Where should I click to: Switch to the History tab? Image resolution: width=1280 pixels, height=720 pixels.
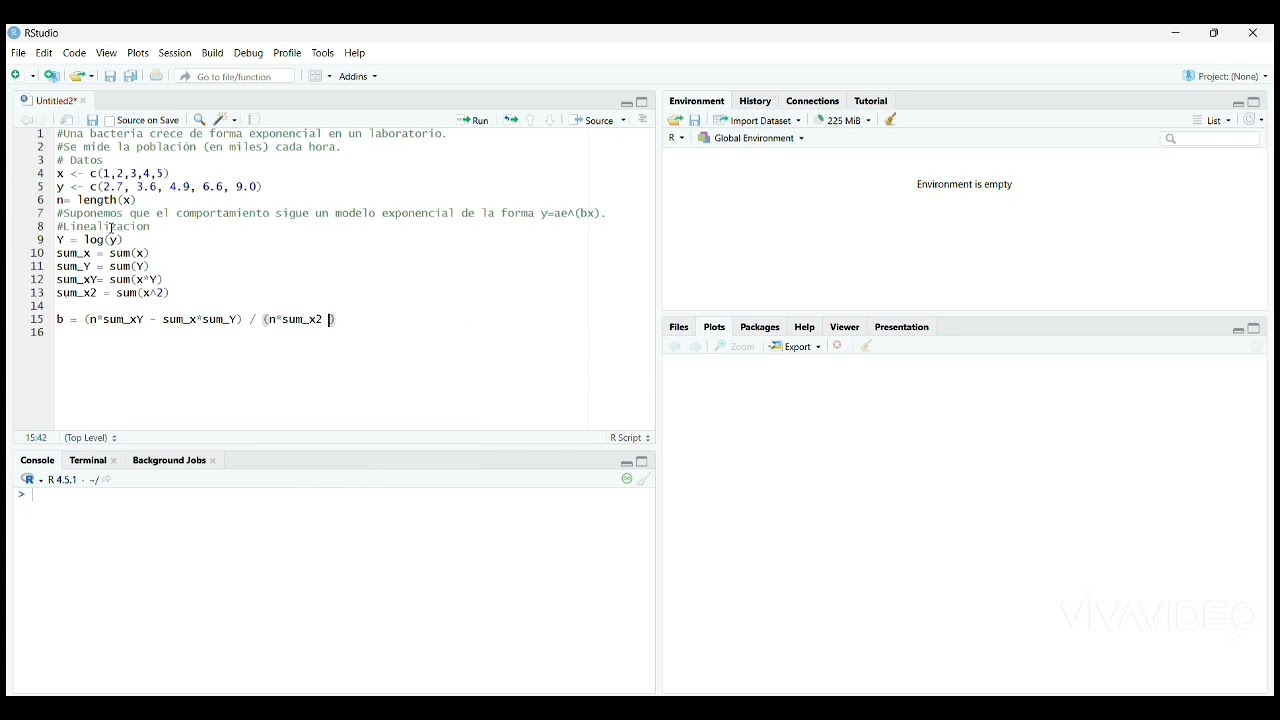click(x=756, y=101)
